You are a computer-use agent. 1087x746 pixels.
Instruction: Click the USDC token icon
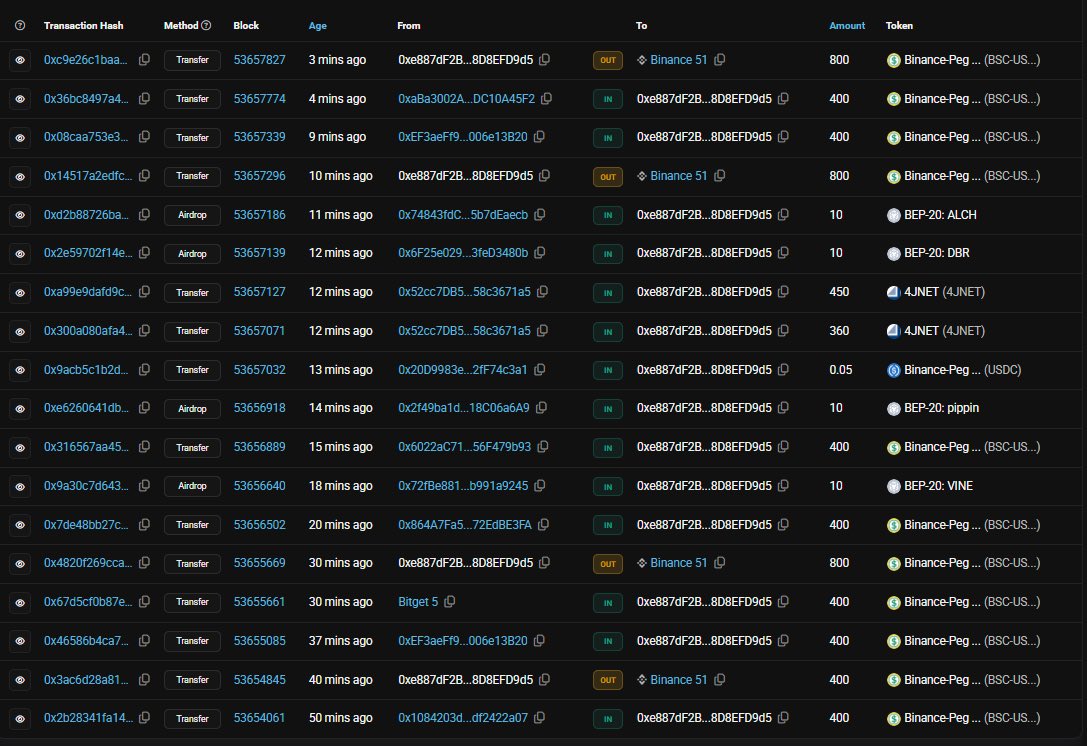point(894,370)
